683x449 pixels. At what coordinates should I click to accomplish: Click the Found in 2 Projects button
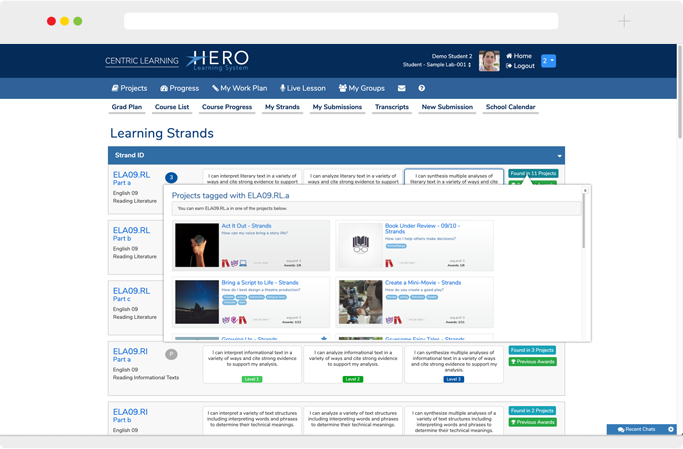[x=532, y=411]
